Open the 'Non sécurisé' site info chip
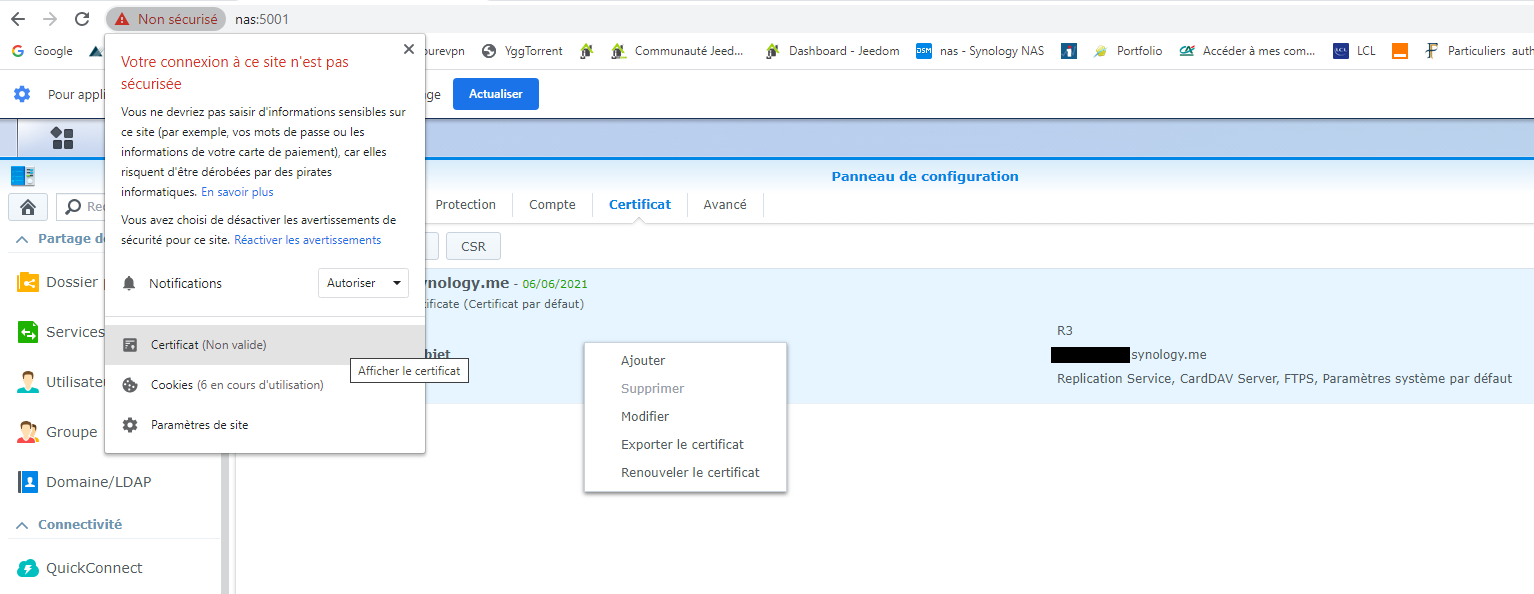The width and height of the screenshot is (1534, 594). [166, 19]
